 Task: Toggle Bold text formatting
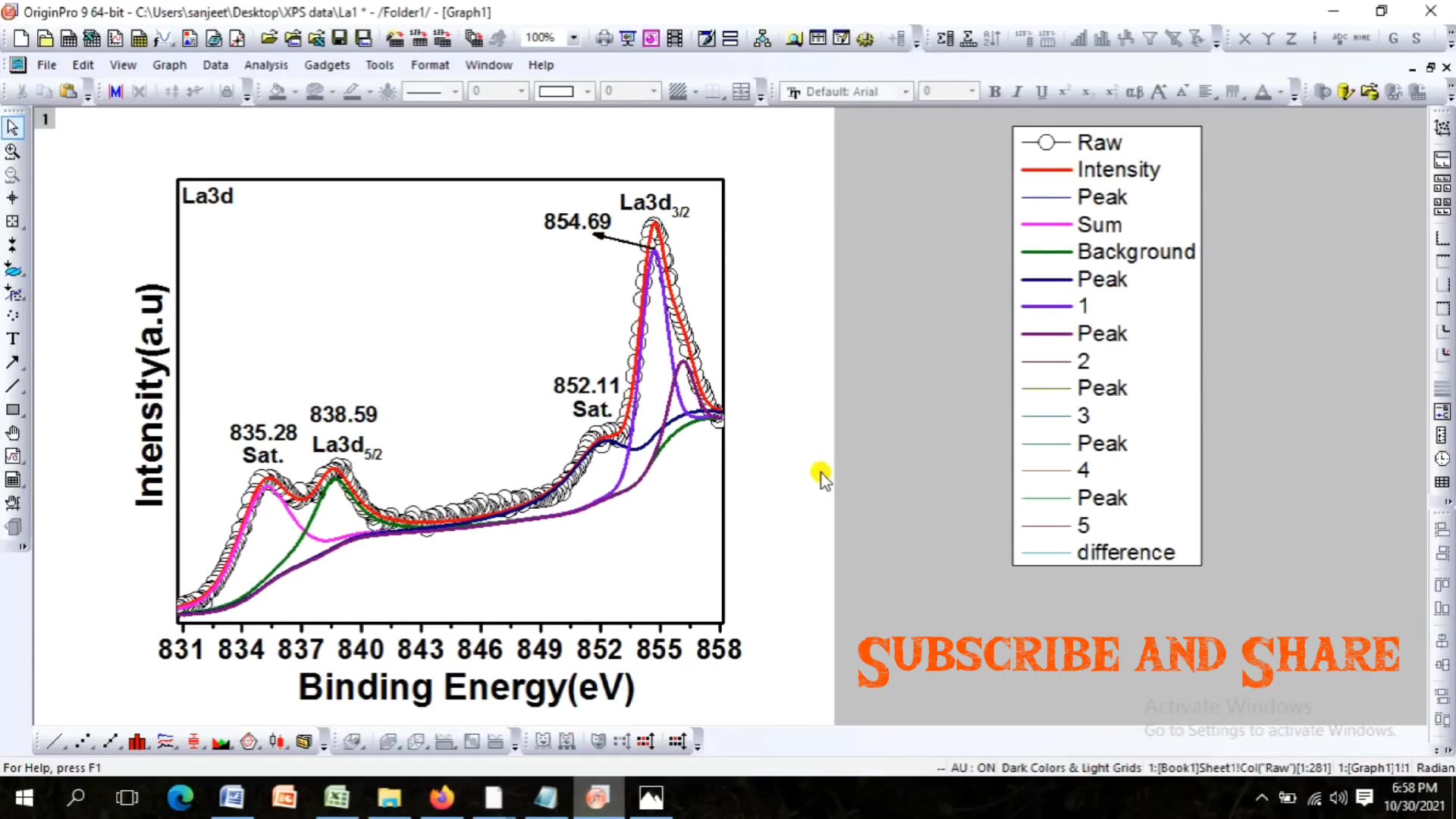(x=994, y=92)
